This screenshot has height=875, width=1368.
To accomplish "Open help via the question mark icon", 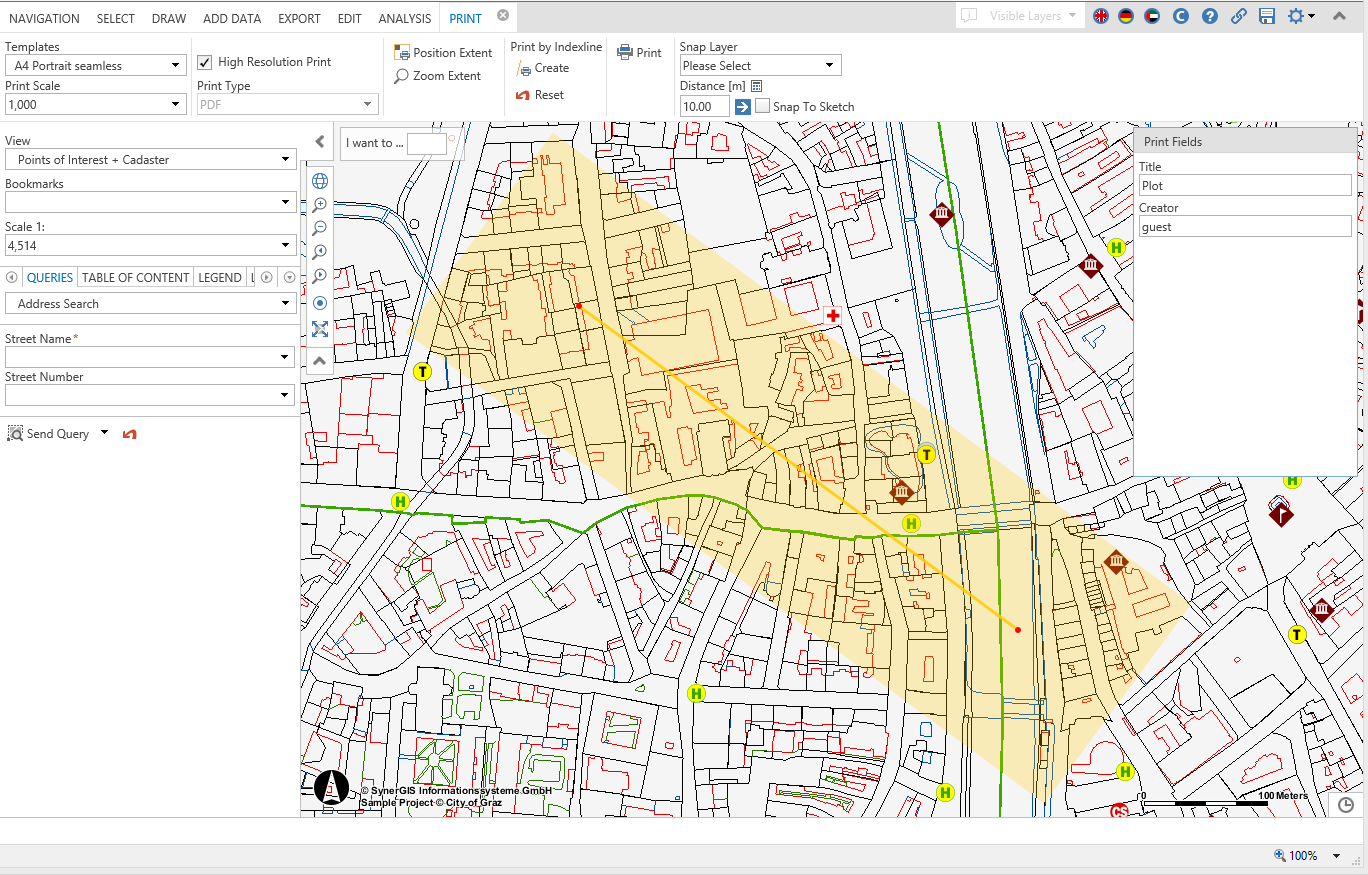I will (x=1210, y=16).
